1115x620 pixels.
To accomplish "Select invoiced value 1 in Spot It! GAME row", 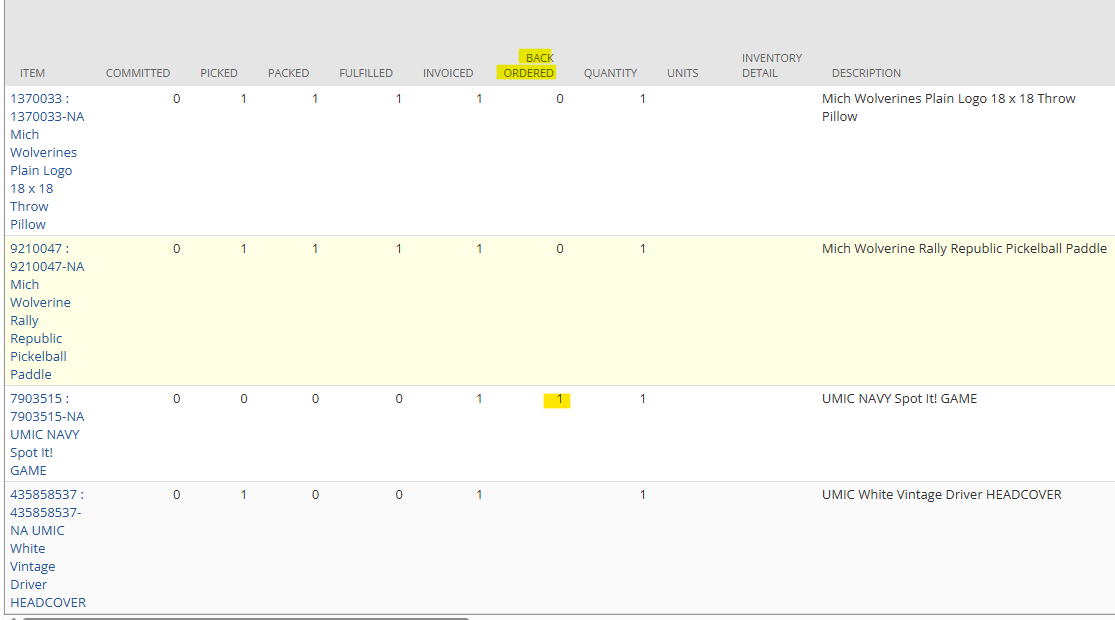I will pos(479,399).
